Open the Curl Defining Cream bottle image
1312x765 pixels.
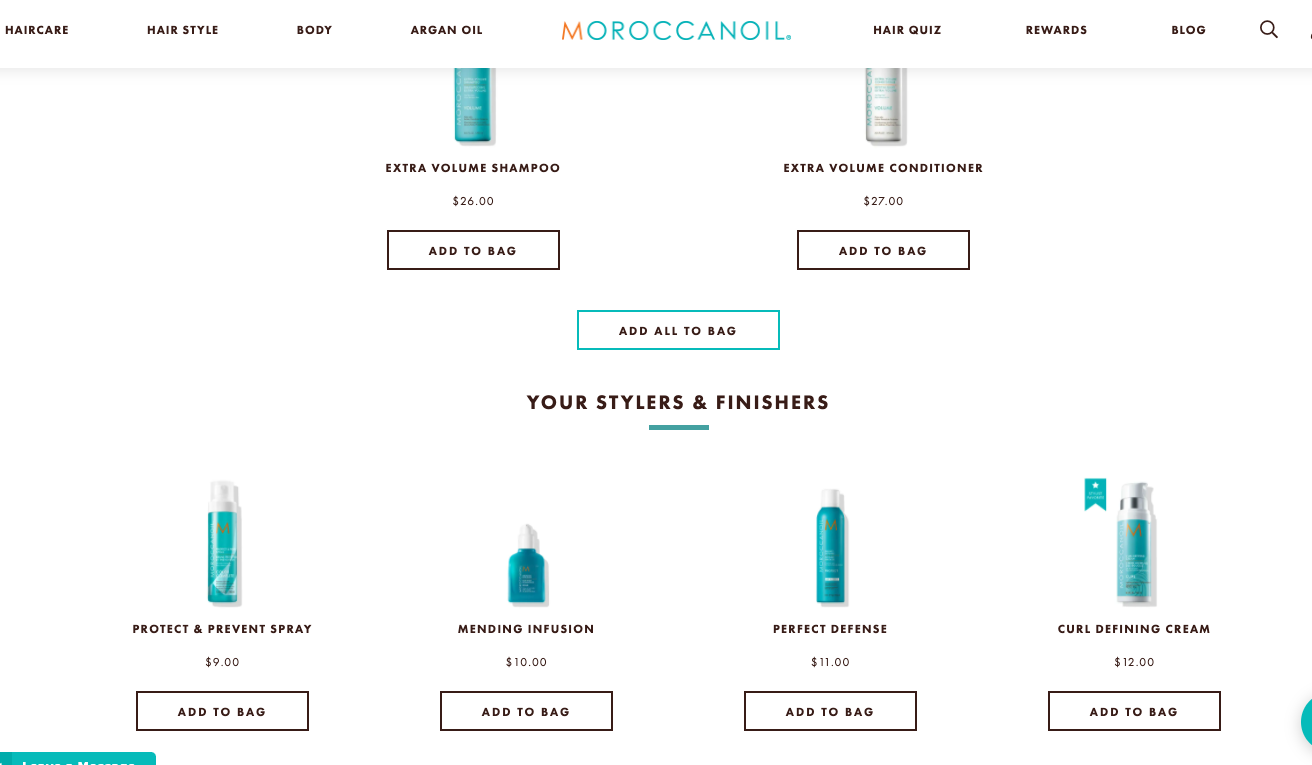[x=1135, y=545]
